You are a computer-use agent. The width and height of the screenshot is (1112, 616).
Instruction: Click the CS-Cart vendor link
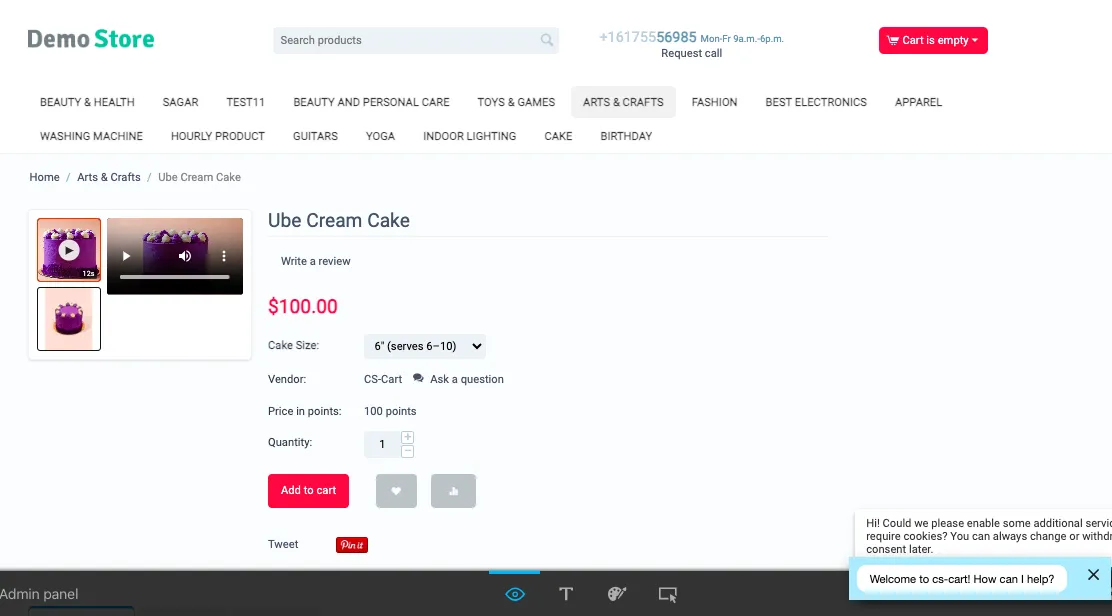[383, 379]
